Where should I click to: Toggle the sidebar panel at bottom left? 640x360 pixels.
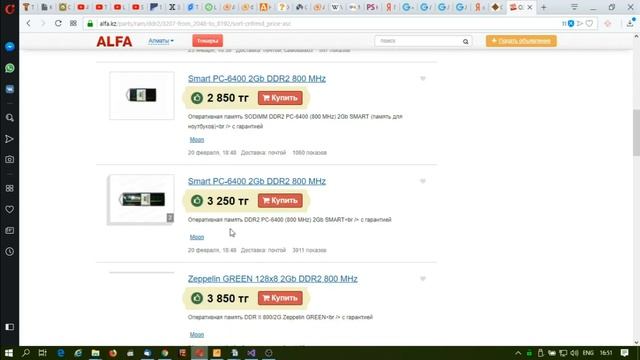10,327
